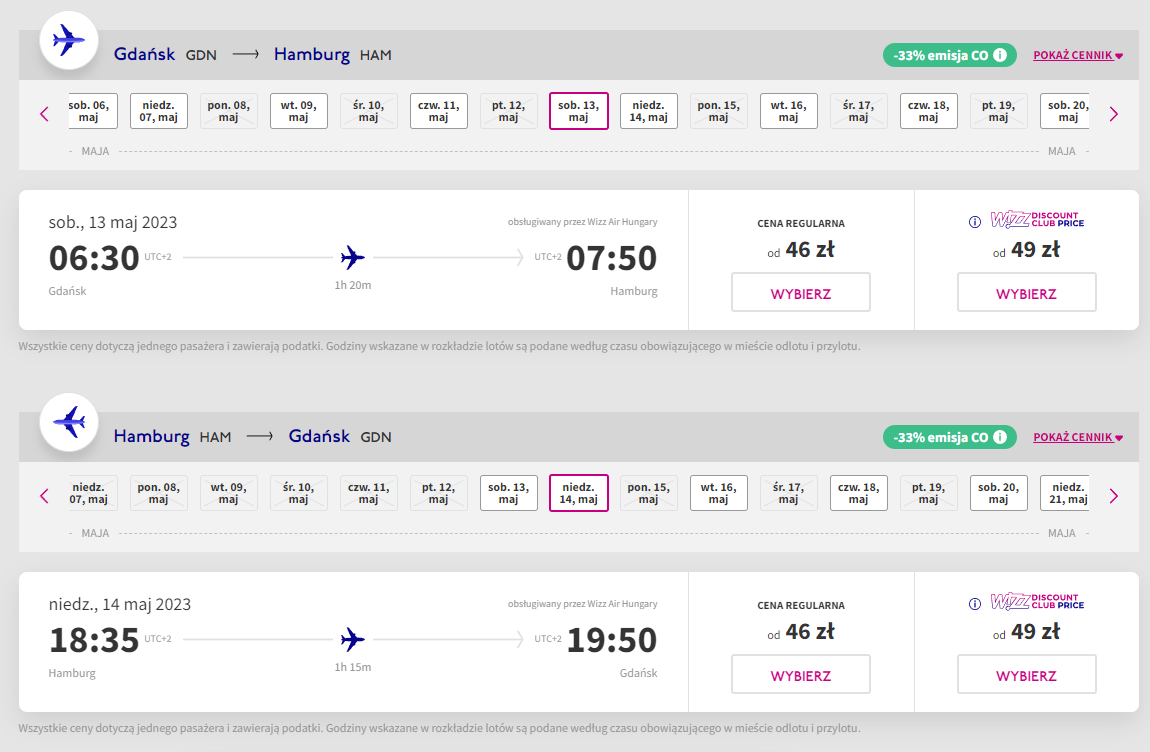Choose regular 46 zł fare for 18:35 flight
The height and width of the screenshot is (752, 1150).
pos(801,674)
